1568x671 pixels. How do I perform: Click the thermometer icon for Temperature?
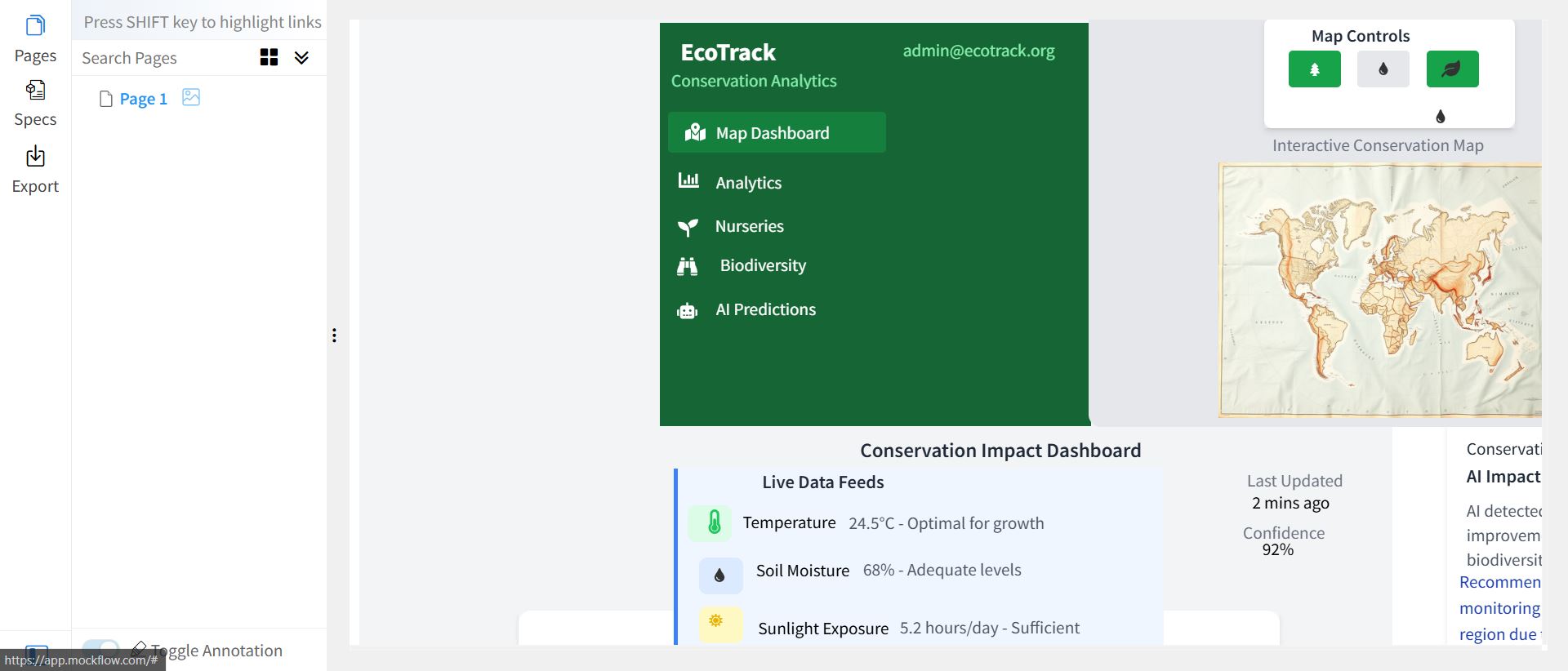714,522
